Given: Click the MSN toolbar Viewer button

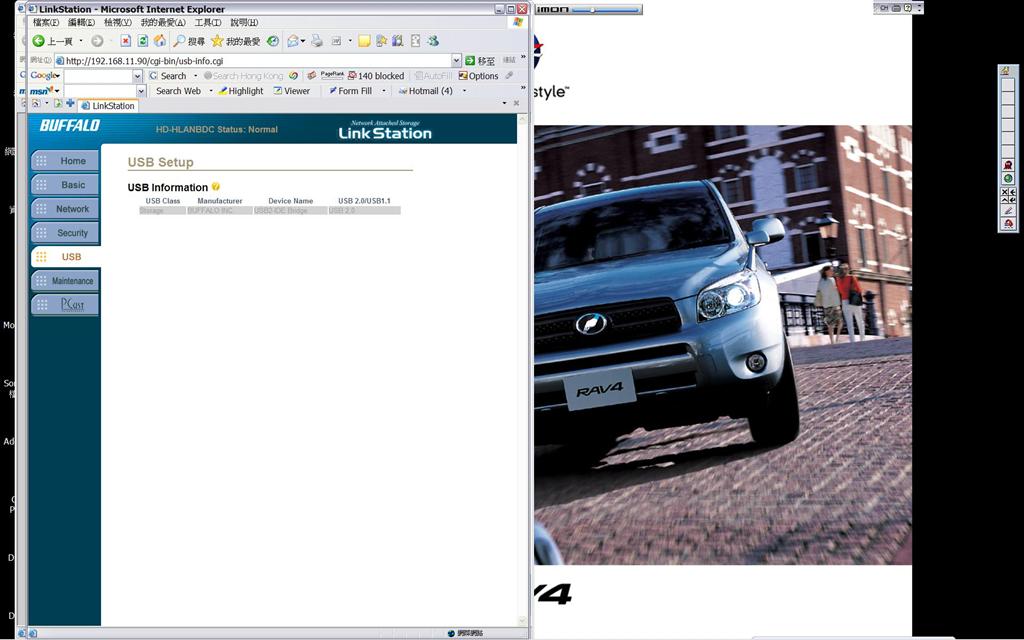Looking at the screenshot, I should (291, 91).
